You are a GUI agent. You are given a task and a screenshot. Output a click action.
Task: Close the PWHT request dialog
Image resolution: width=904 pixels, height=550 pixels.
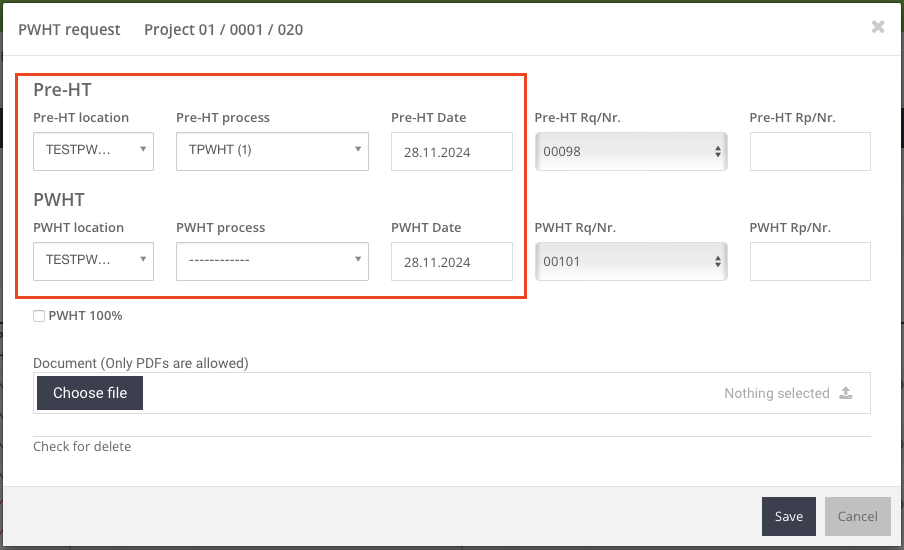878,27
